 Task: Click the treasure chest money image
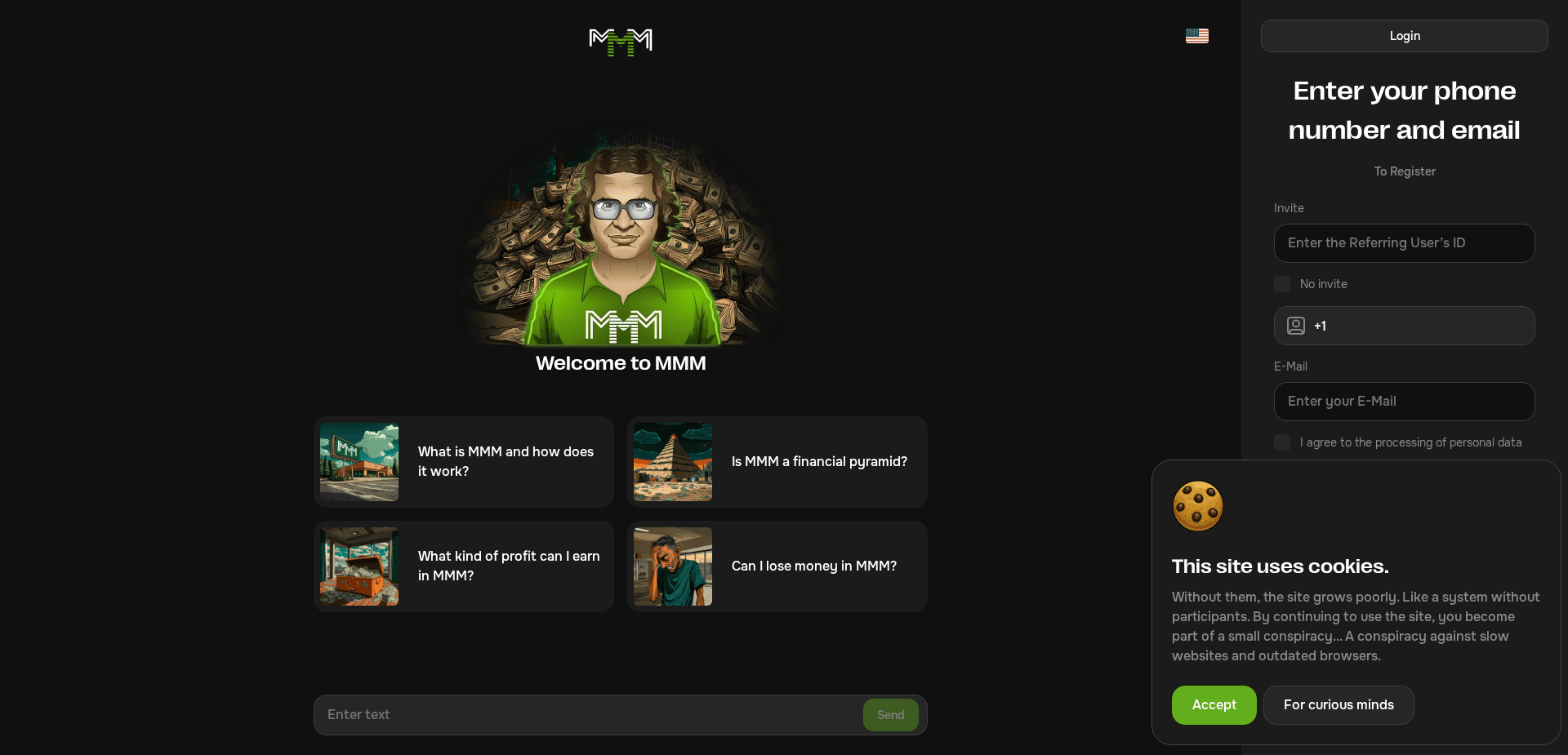[359, 566]
